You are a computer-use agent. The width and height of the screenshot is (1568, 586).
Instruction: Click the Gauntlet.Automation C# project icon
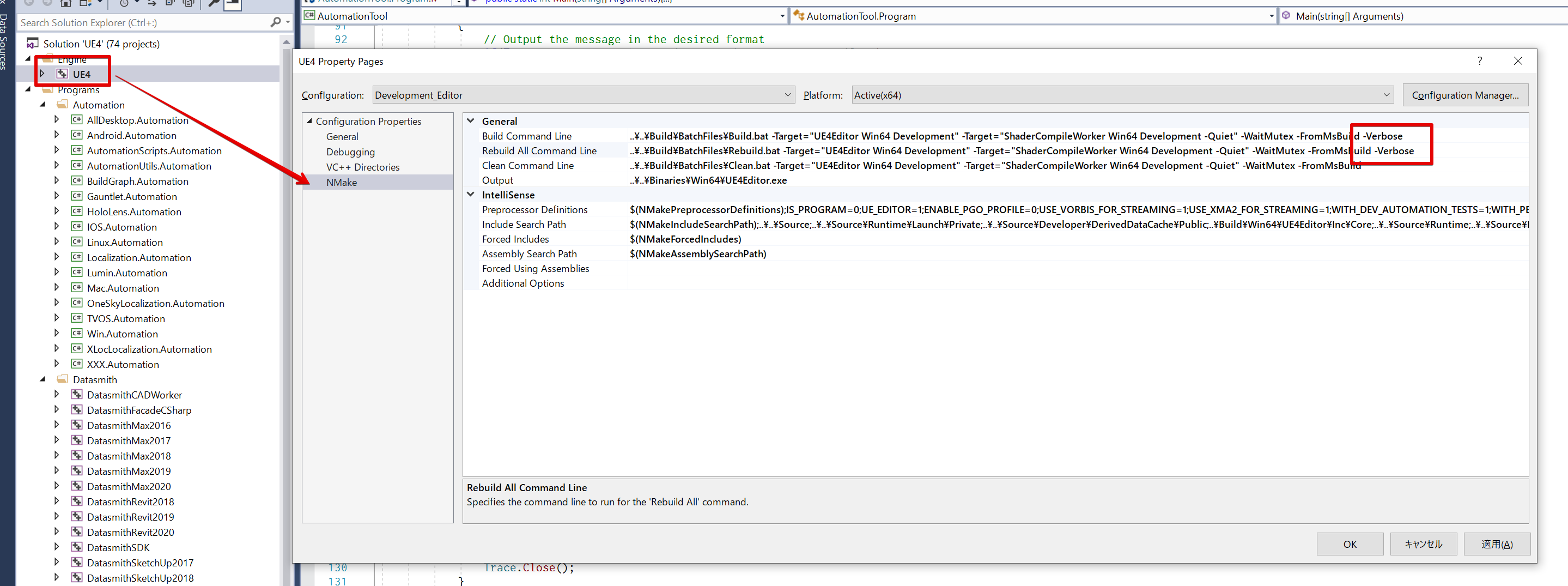(x=77, y=196)
